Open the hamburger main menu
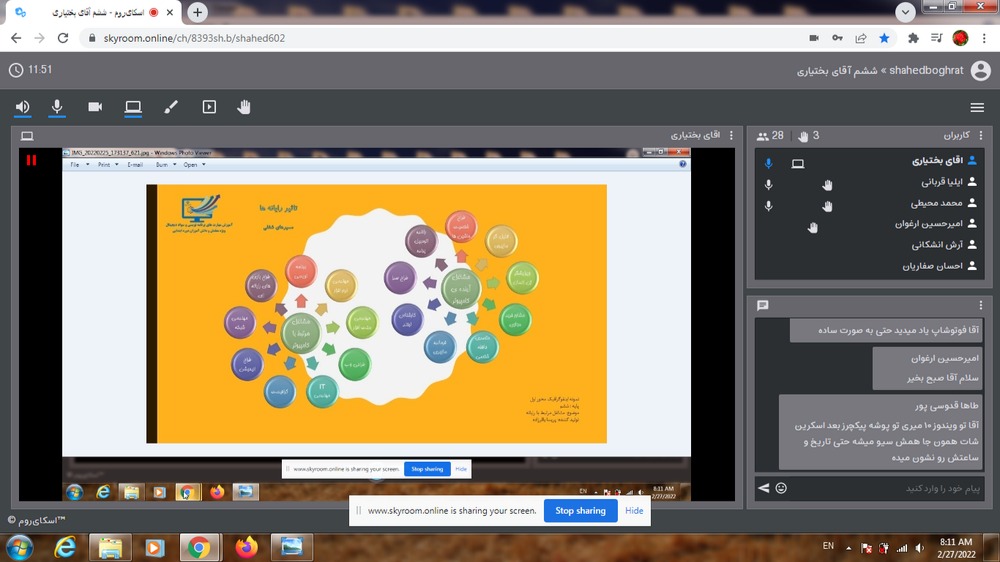This screenshot has width=1000, height=562. click(977, 108)
